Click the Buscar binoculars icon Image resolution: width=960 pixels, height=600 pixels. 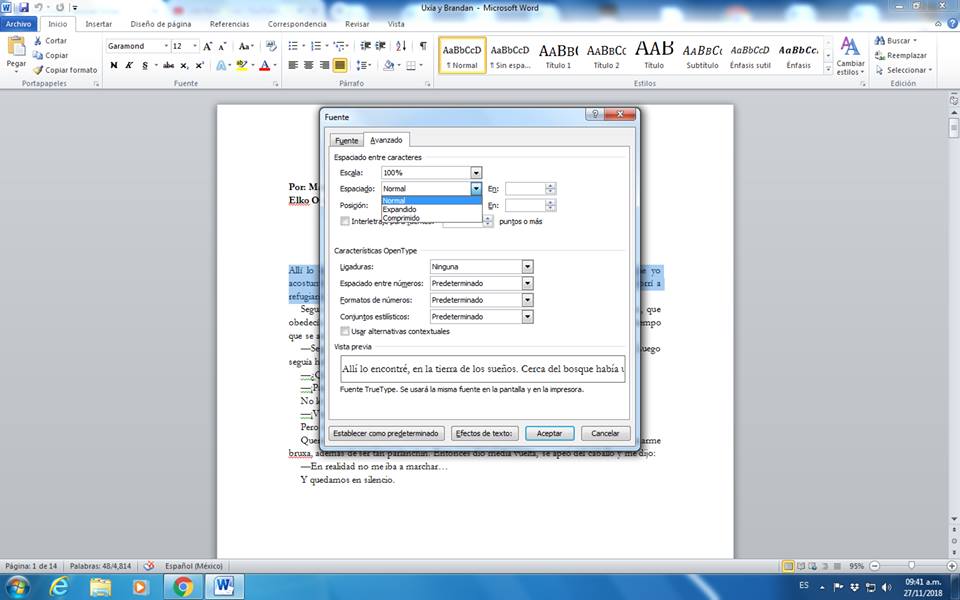(x=878, y=41)
